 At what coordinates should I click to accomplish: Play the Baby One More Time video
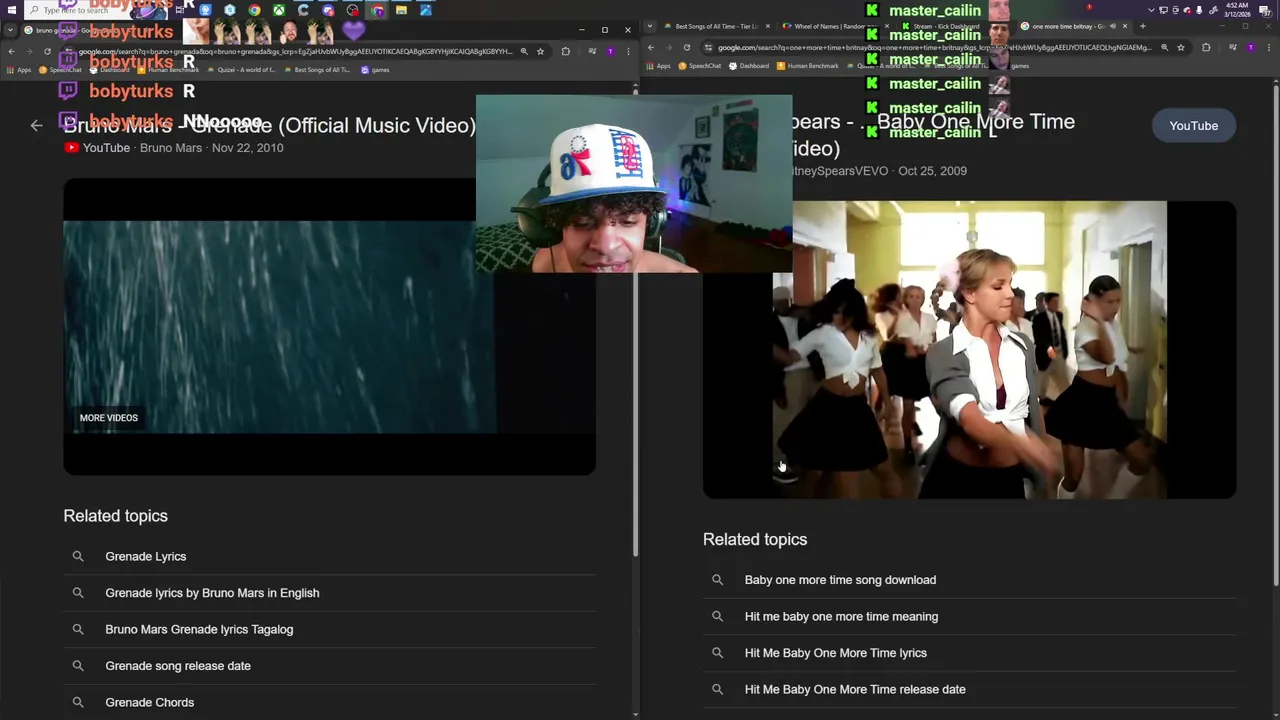(969, 350)
